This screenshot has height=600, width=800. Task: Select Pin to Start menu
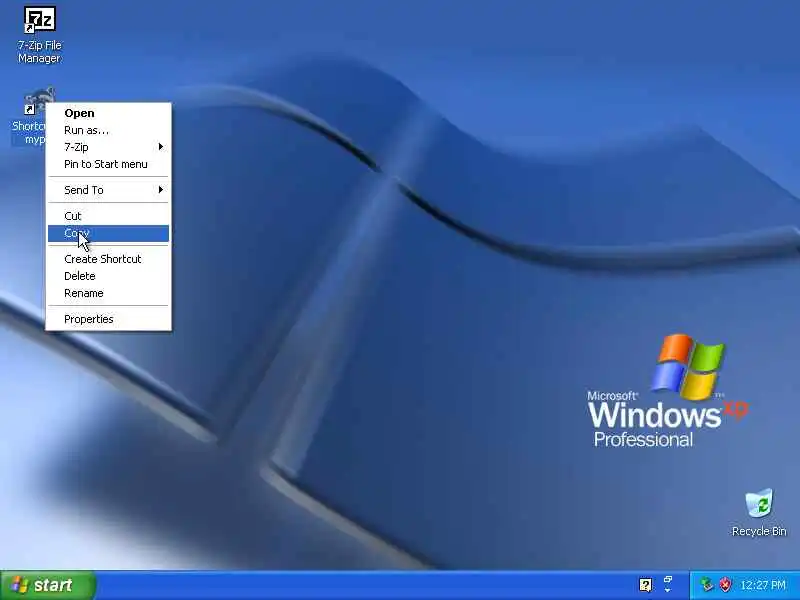point(108,164)
